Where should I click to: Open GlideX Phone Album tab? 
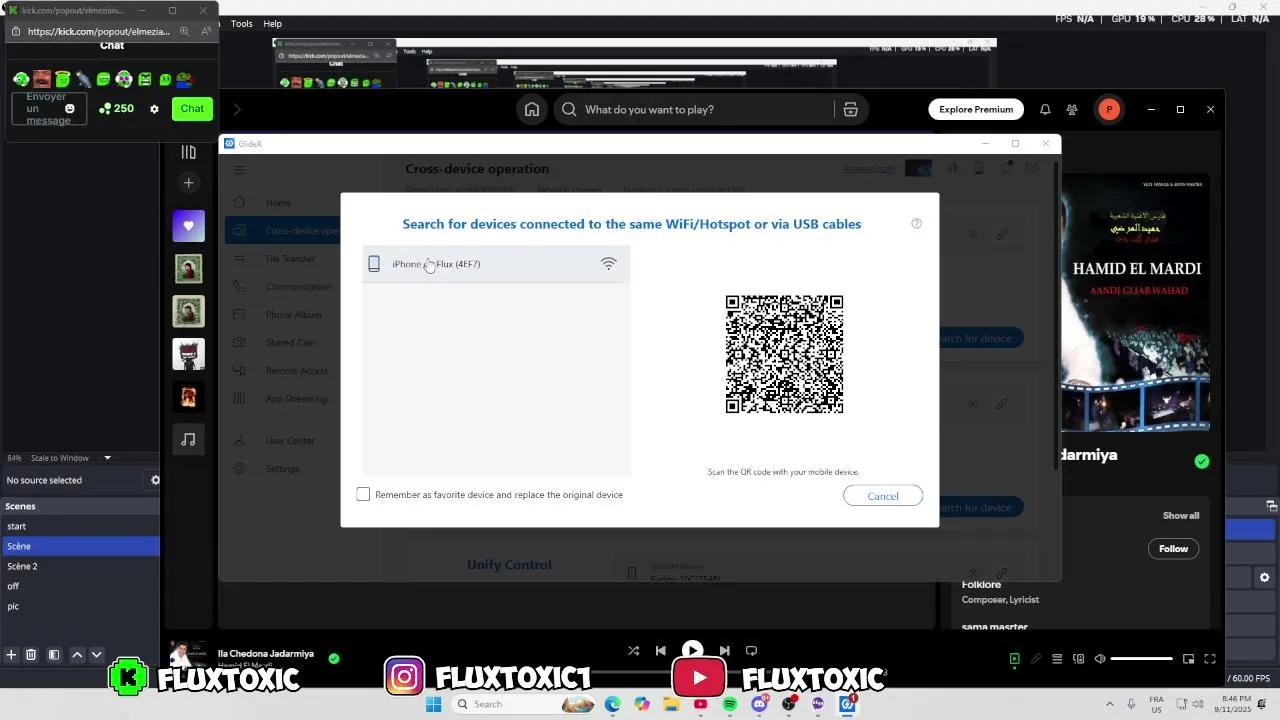293,315
